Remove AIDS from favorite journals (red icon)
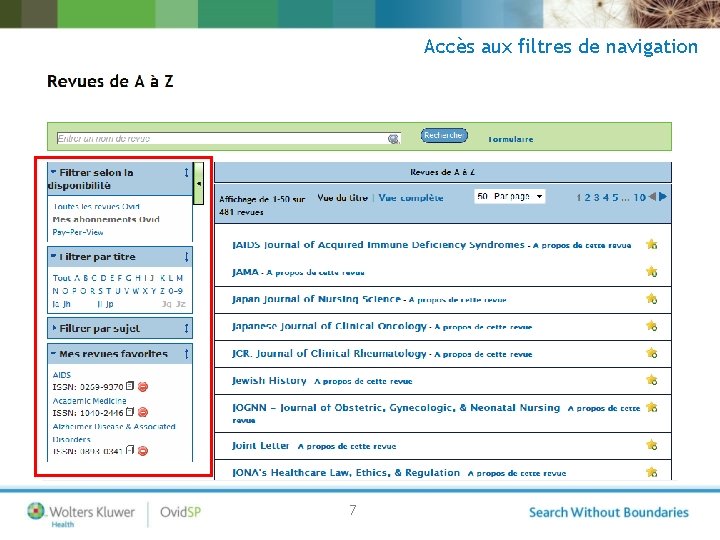Screen dimensions: 720x540 tap(143, 387)
